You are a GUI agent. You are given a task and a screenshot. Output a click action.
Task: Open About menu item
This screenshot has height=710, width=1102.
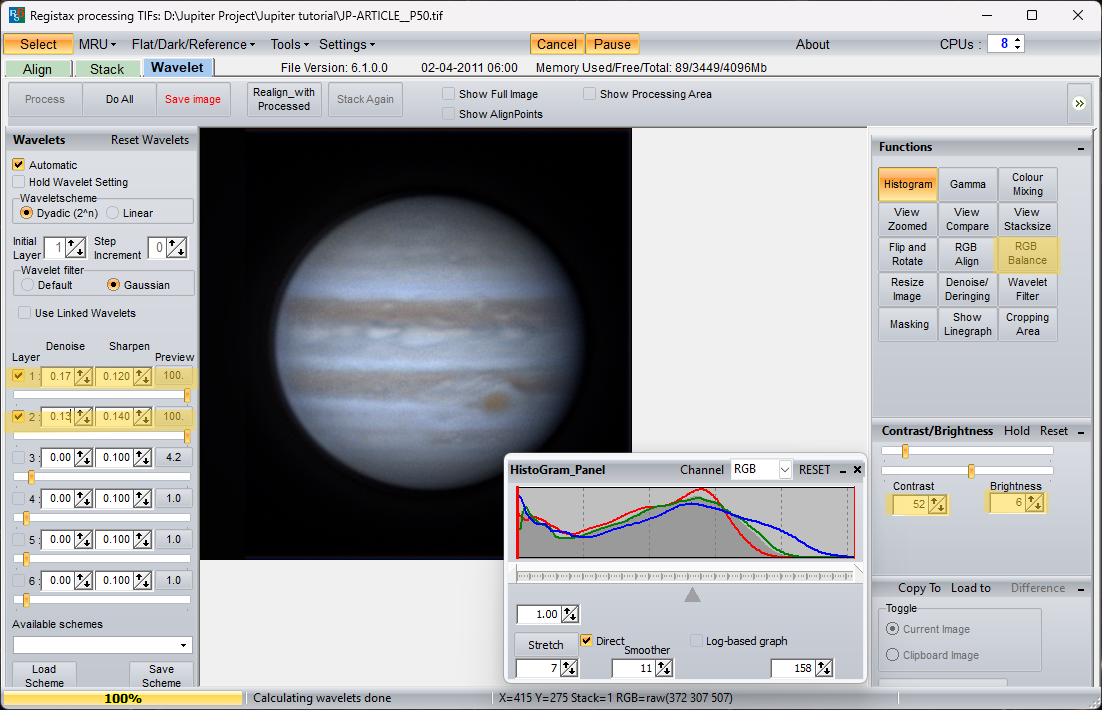[812, 44]
